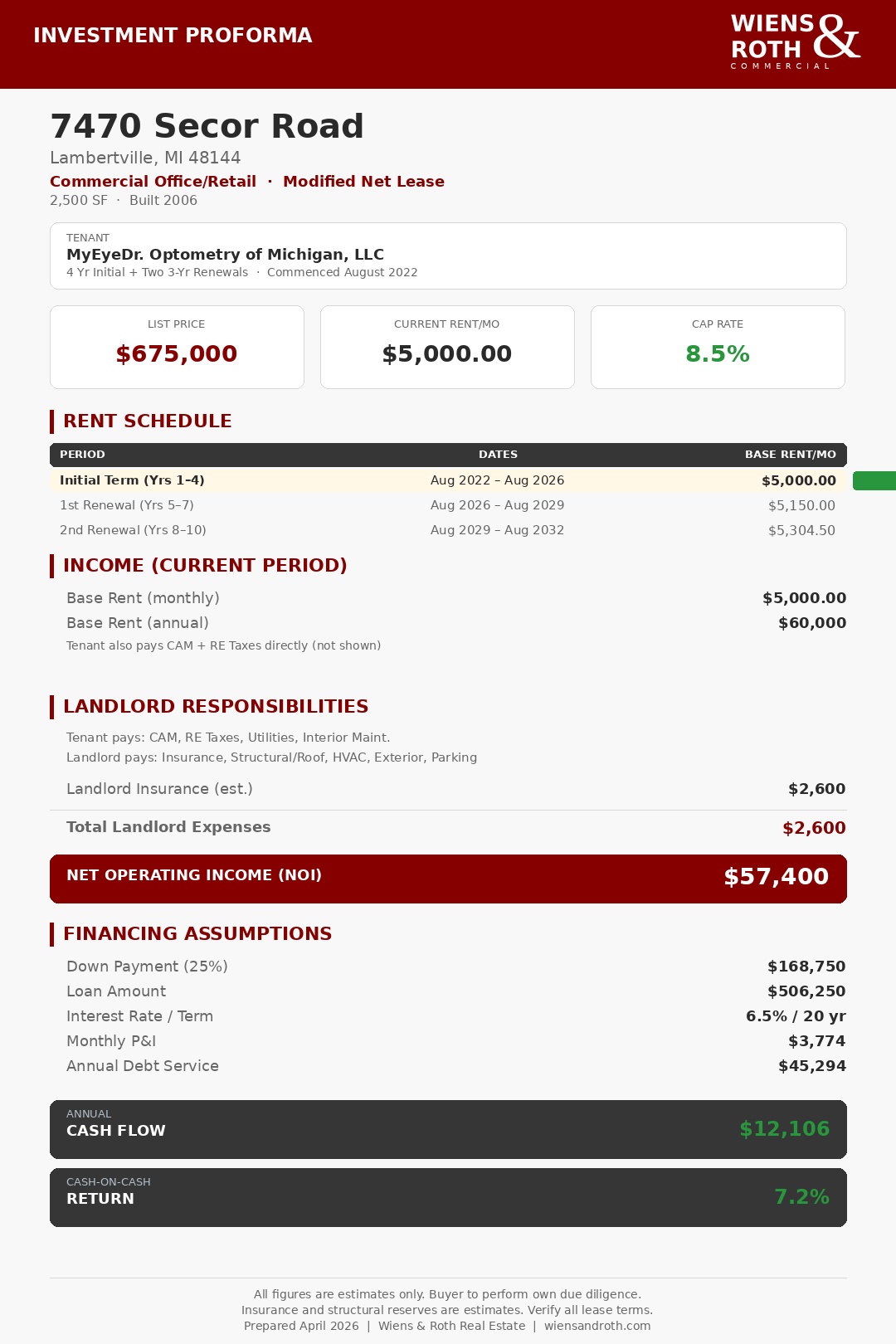The width and height of the screenshot is (896, 1344).
Task: Click the Cap Rate 8.5% card
Action: coord(718,347)
